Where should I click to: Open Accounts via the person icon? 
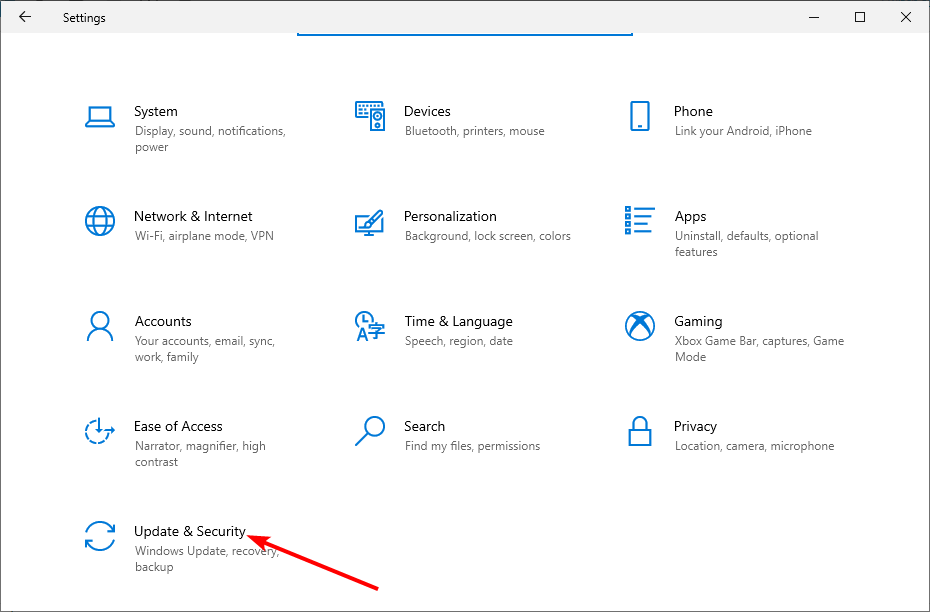[100, 326]
